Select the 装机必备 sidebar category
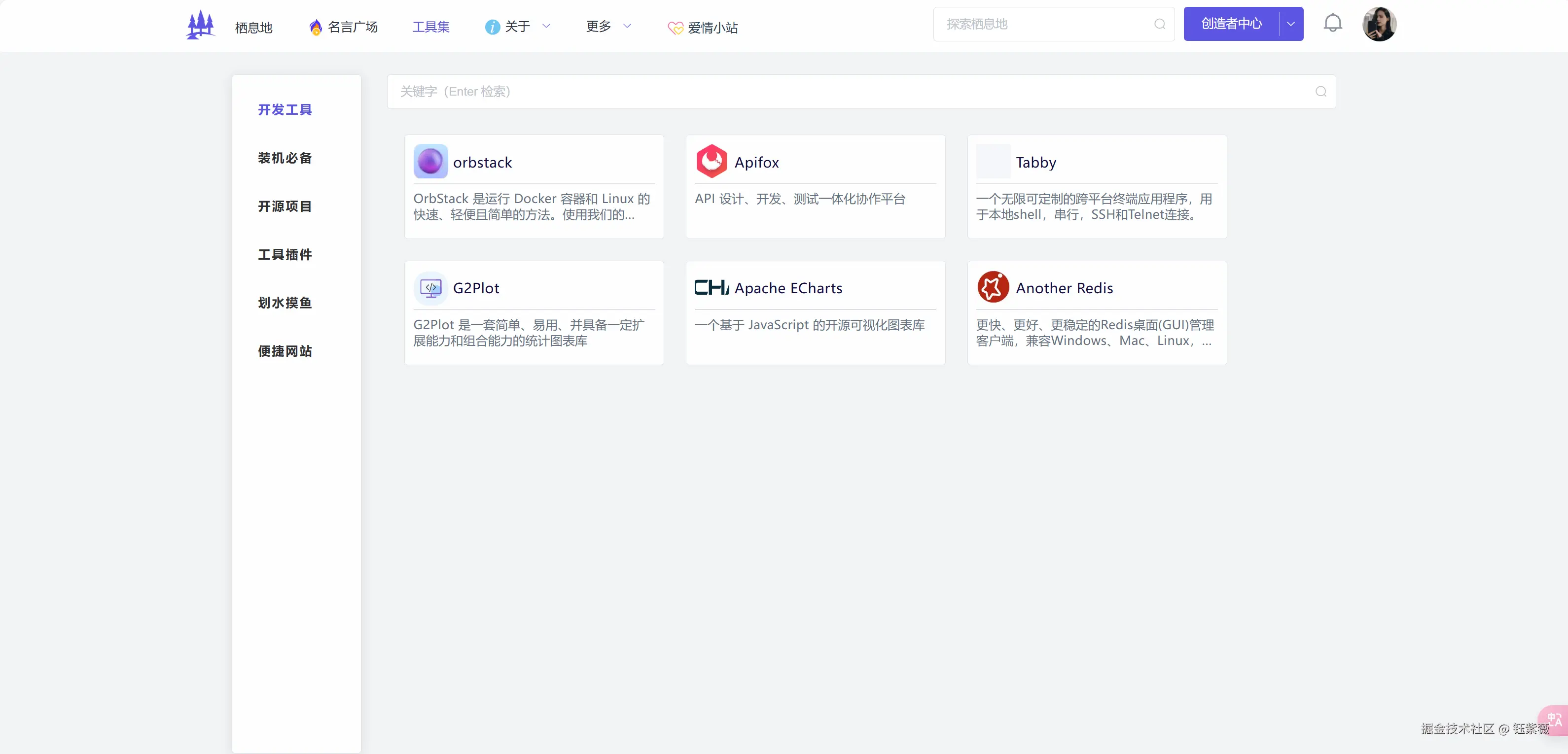1568x754 pixels. 285,158
